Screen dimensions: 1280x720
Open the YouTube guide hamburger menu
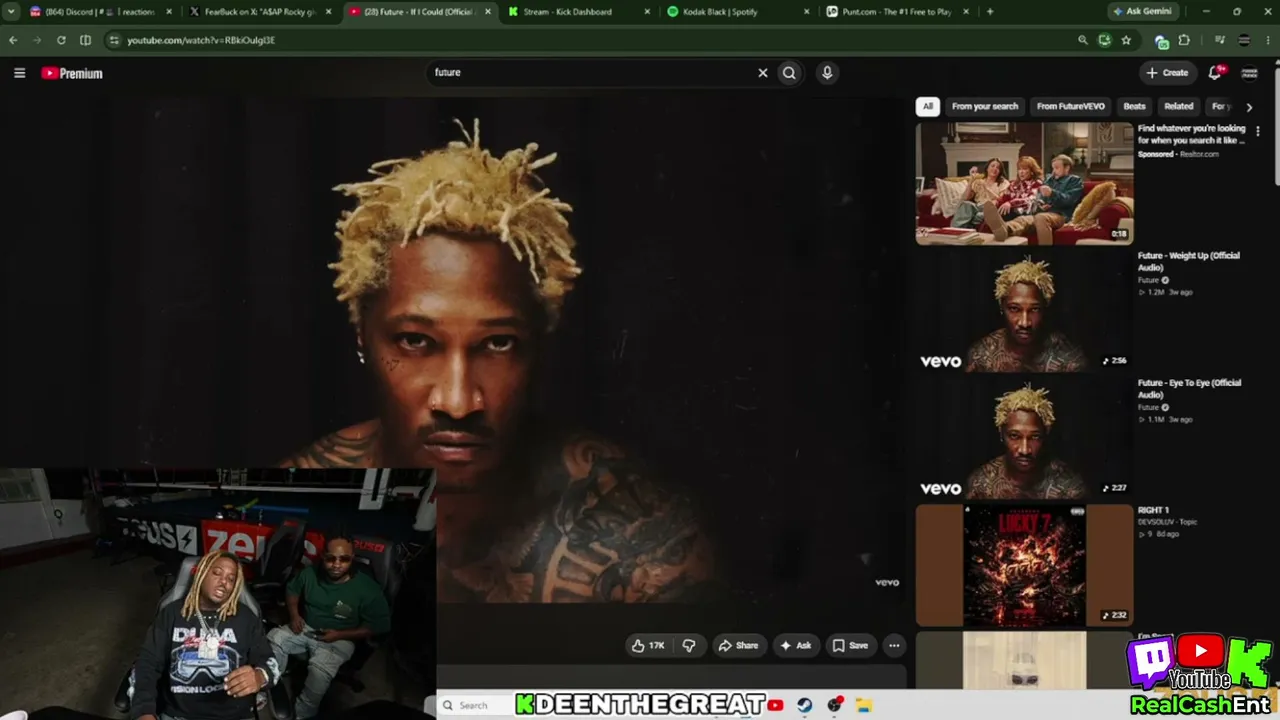[x=19, y=73]
